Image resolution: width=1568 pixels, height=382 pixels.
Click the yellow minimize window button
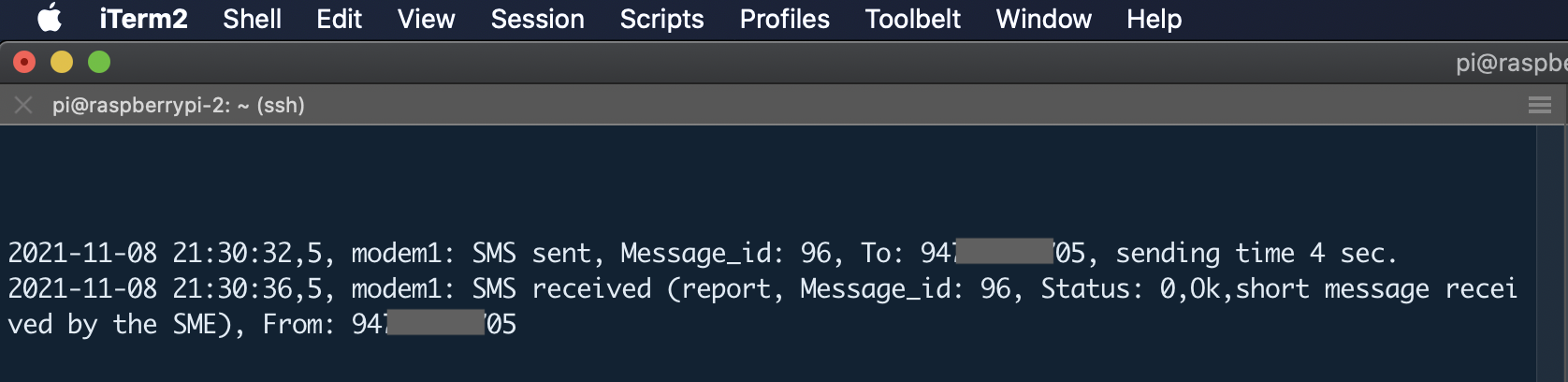point(62,62)
